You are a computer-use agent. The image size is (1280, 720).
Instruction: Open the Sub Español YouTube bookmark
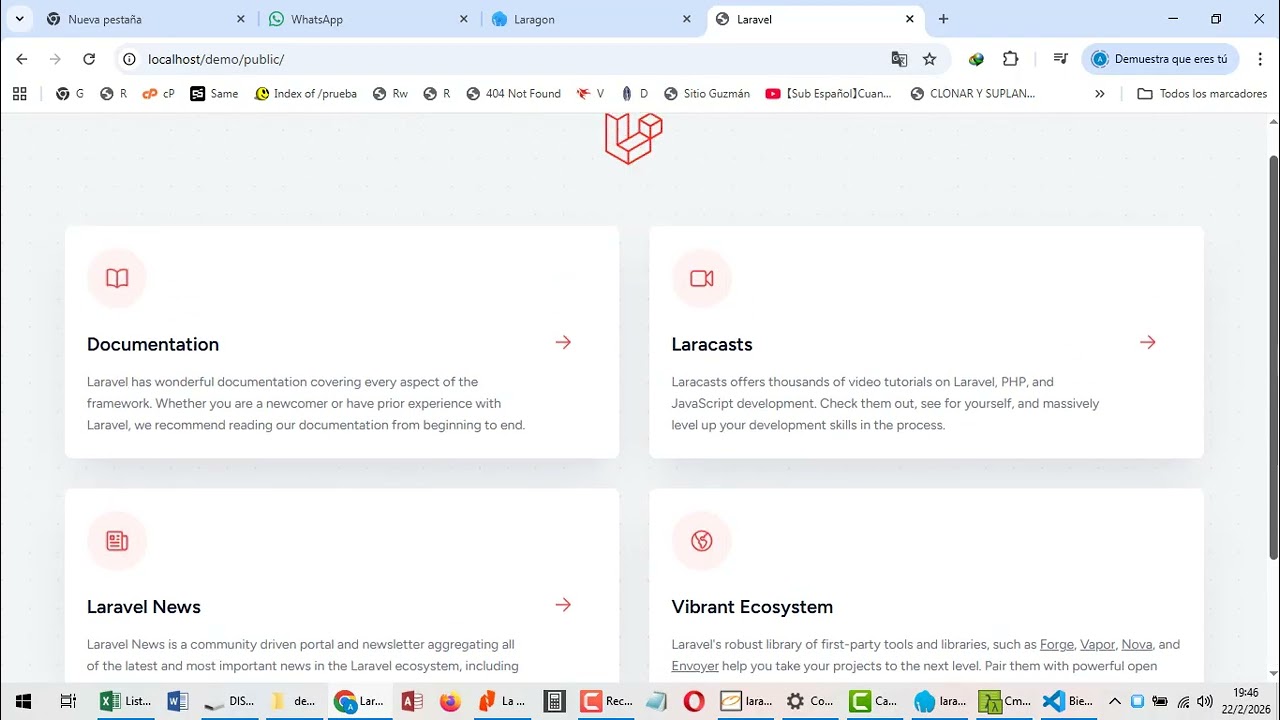pyautogui.click(x=828, y=93)
